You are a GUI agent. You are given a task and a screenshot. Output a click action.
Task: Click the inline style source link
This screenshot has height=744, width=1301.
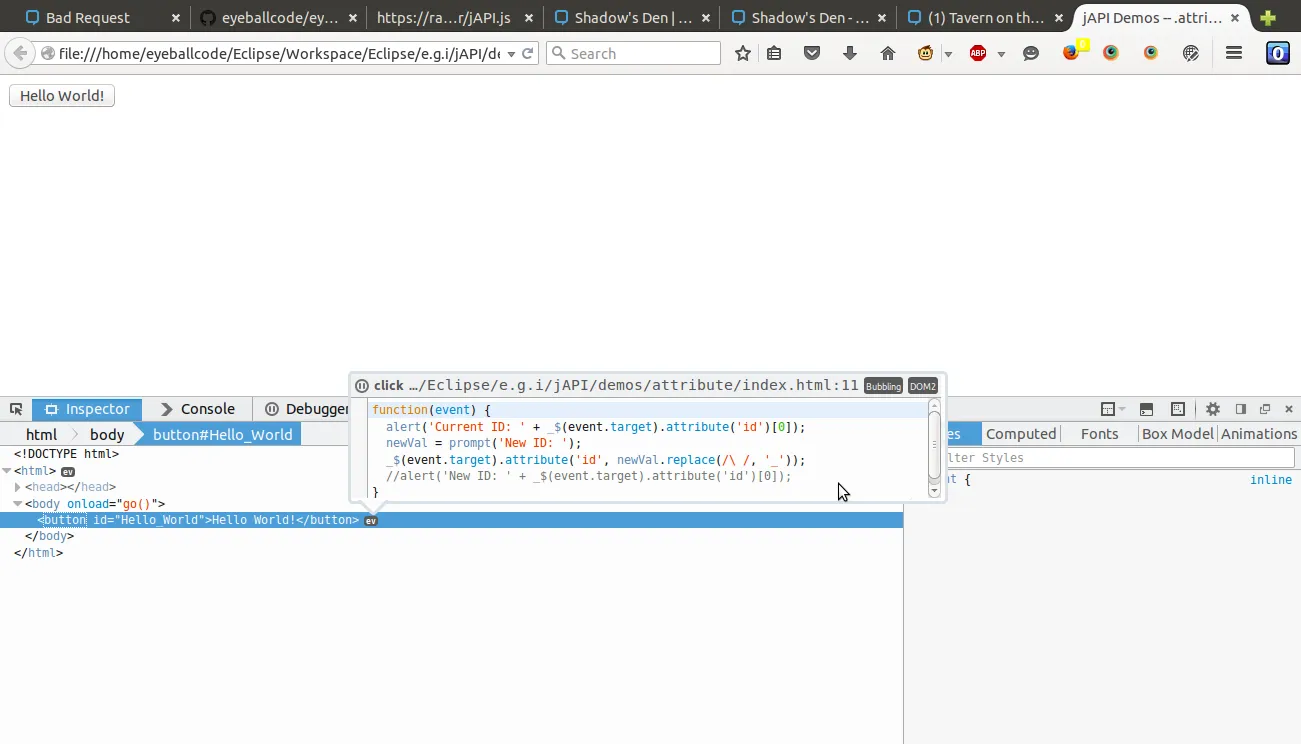tap(1271, 480)
